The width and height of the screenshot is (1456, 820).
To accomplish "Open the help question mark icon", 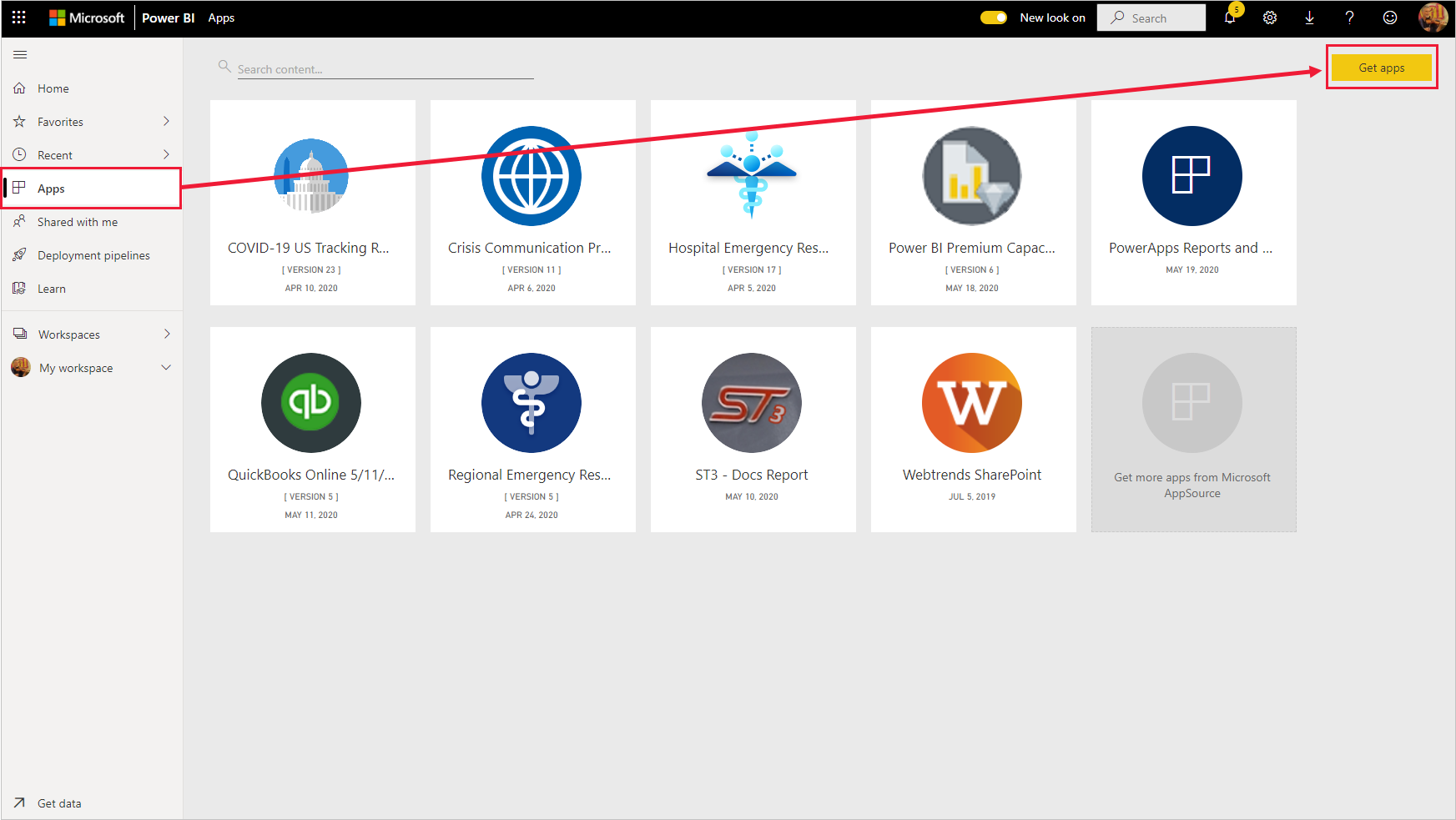I will 1350,18.
